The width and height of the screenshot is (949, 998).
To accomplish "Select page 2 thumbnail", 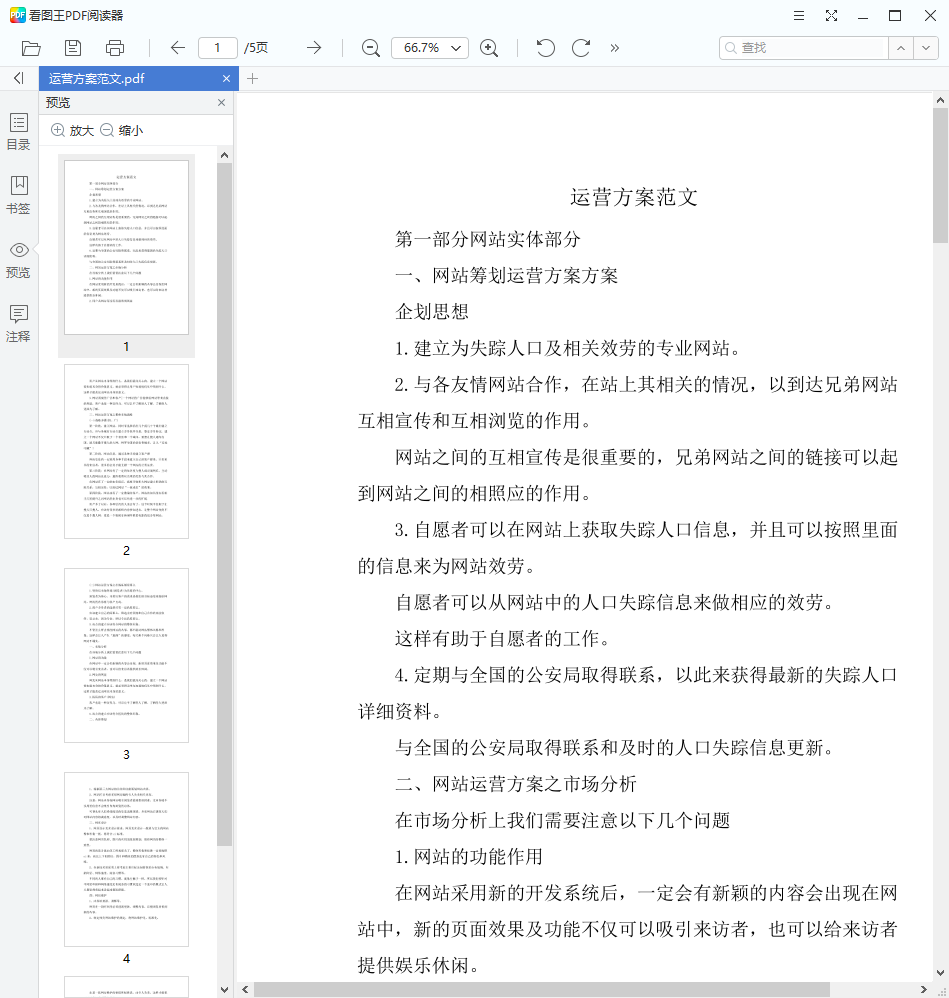I will (127, 451).
